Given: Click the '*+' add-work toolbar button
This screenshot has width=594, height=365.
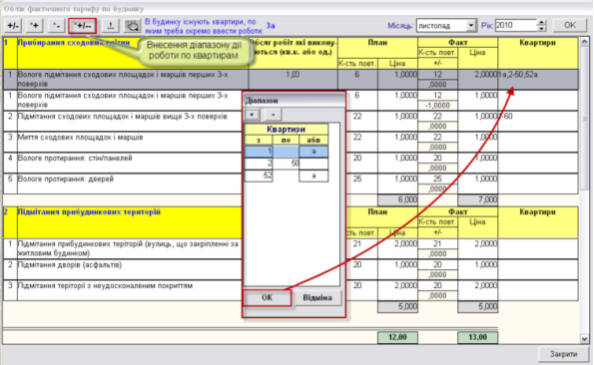Looking at the screenshot, I should click(x=34, y=26).
